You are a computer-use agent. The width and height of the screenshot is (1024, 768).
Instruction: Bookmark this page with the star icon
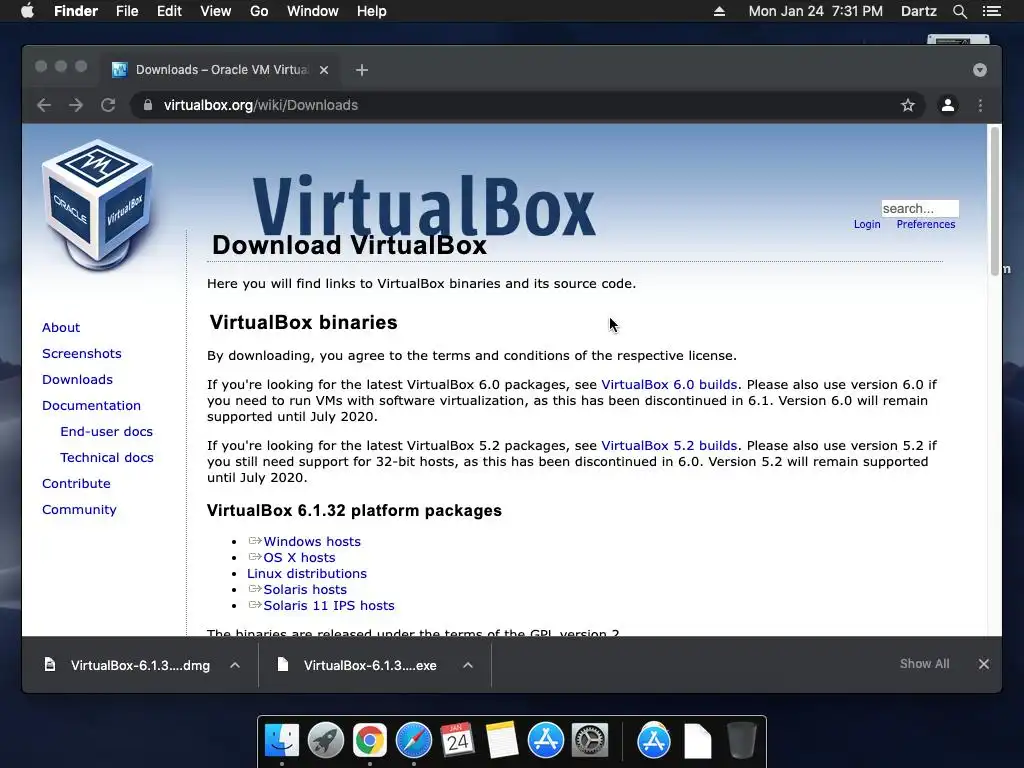908,105
